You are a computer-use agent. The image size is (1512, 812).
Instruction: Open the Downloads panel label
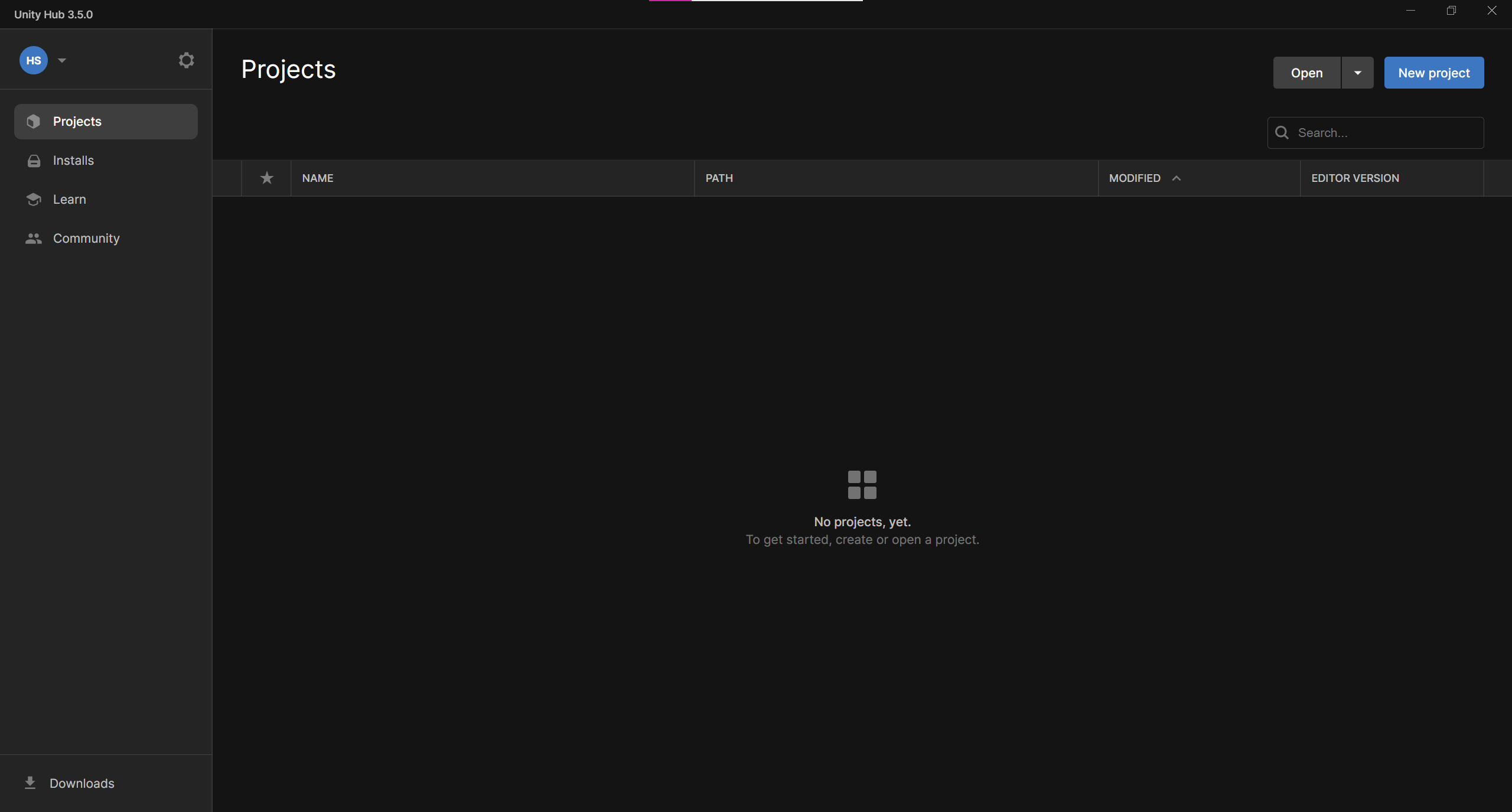(x=82, y=783)
